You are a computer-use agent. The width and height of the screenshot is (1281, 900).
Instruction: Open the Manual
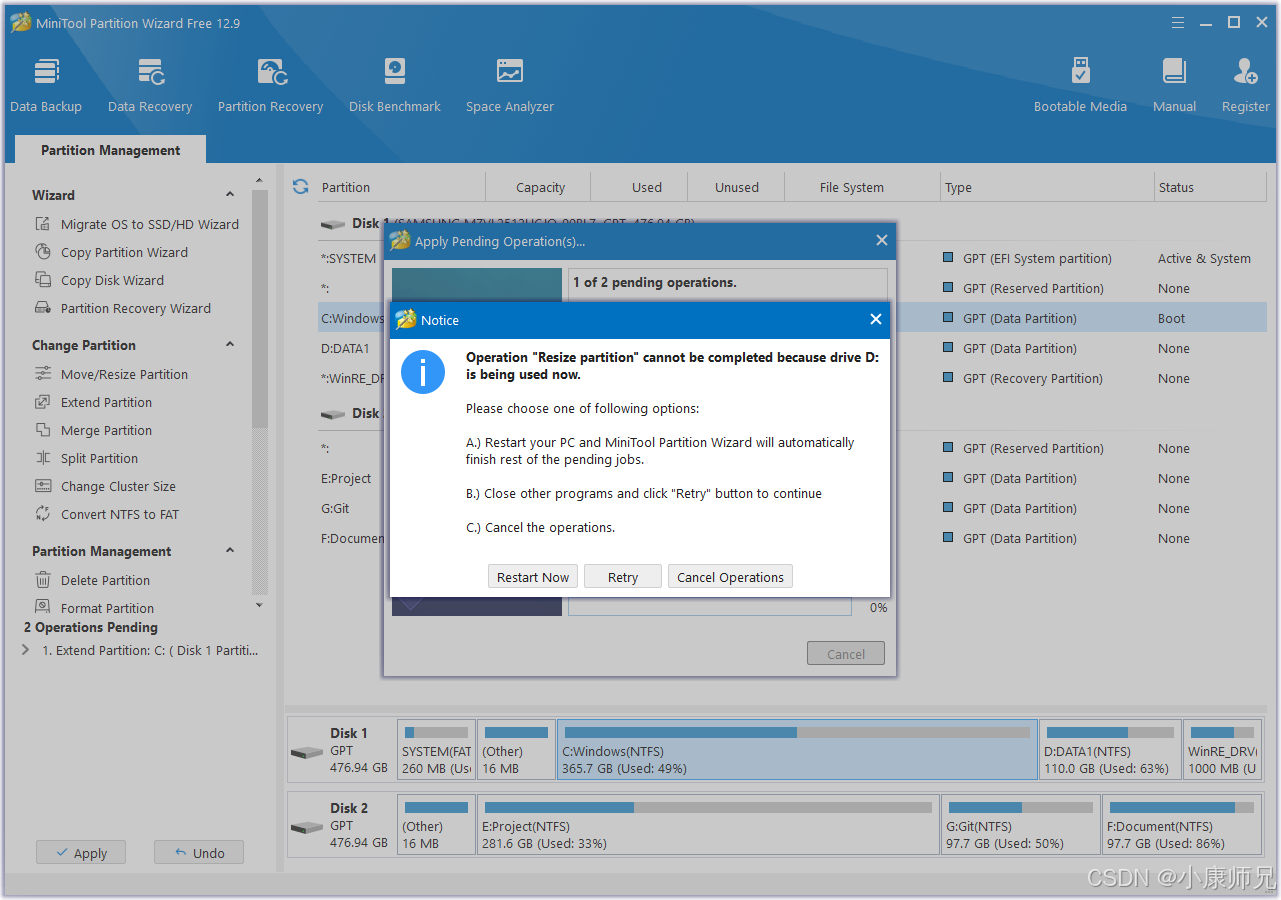(x=1174, y=85)
